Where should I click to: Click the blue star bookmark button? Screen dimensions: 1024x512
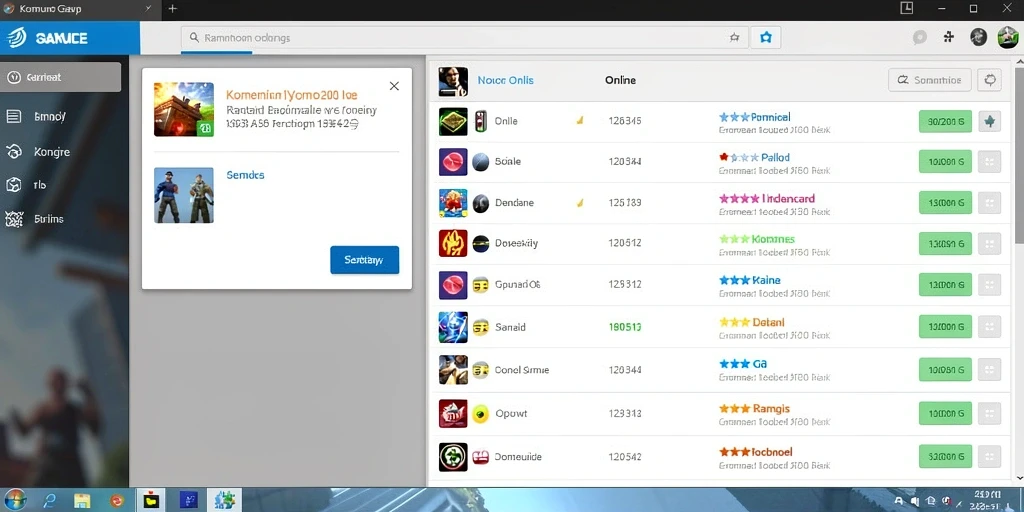pyautogui.click(x=765, y=38)
